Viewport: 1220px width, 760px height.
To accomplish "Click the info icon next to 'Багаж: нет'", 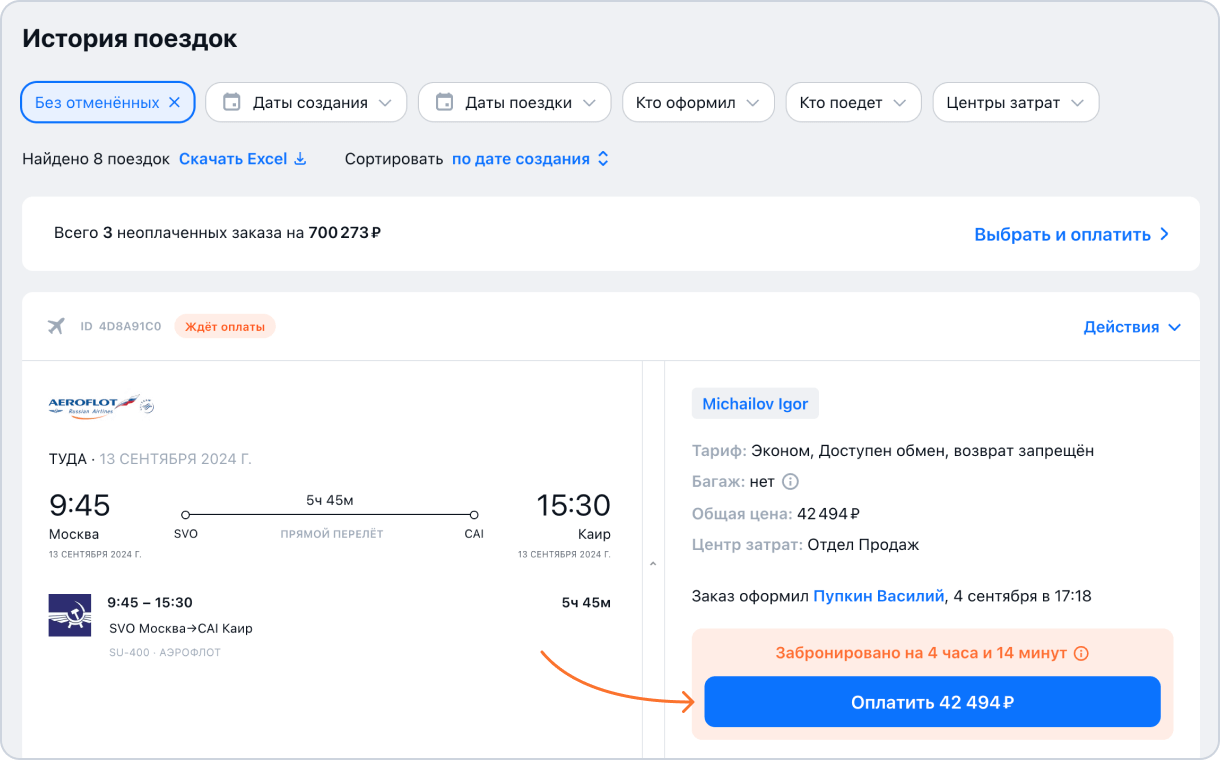I will (x=790, y=482).
